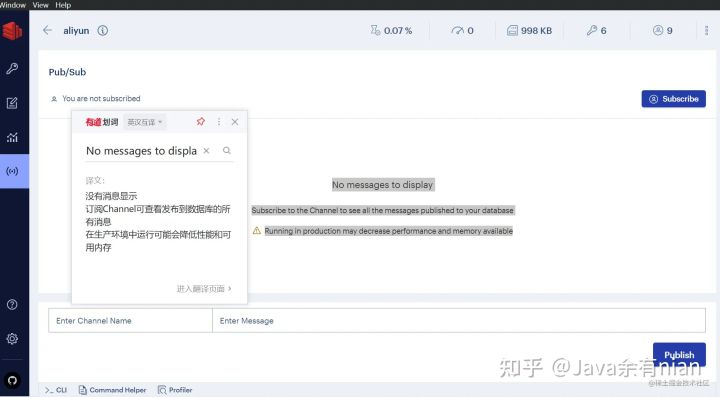This screenshot has width=720, height=397.
Task: Close the Youdao translation popup
Action: click(235, 122)
